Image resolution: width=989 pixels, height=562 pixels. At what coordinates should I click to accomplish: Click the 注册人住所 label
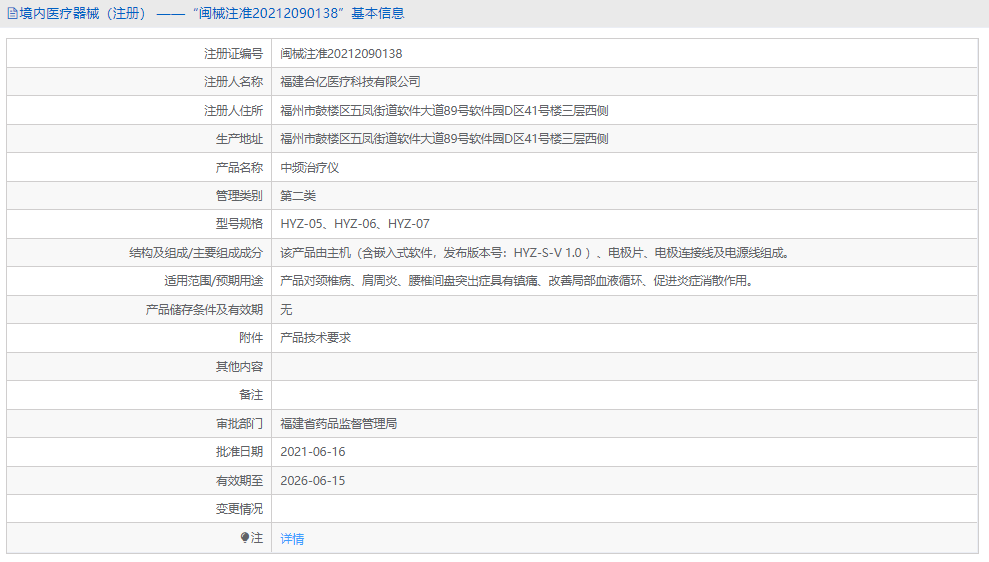point(233,111)
